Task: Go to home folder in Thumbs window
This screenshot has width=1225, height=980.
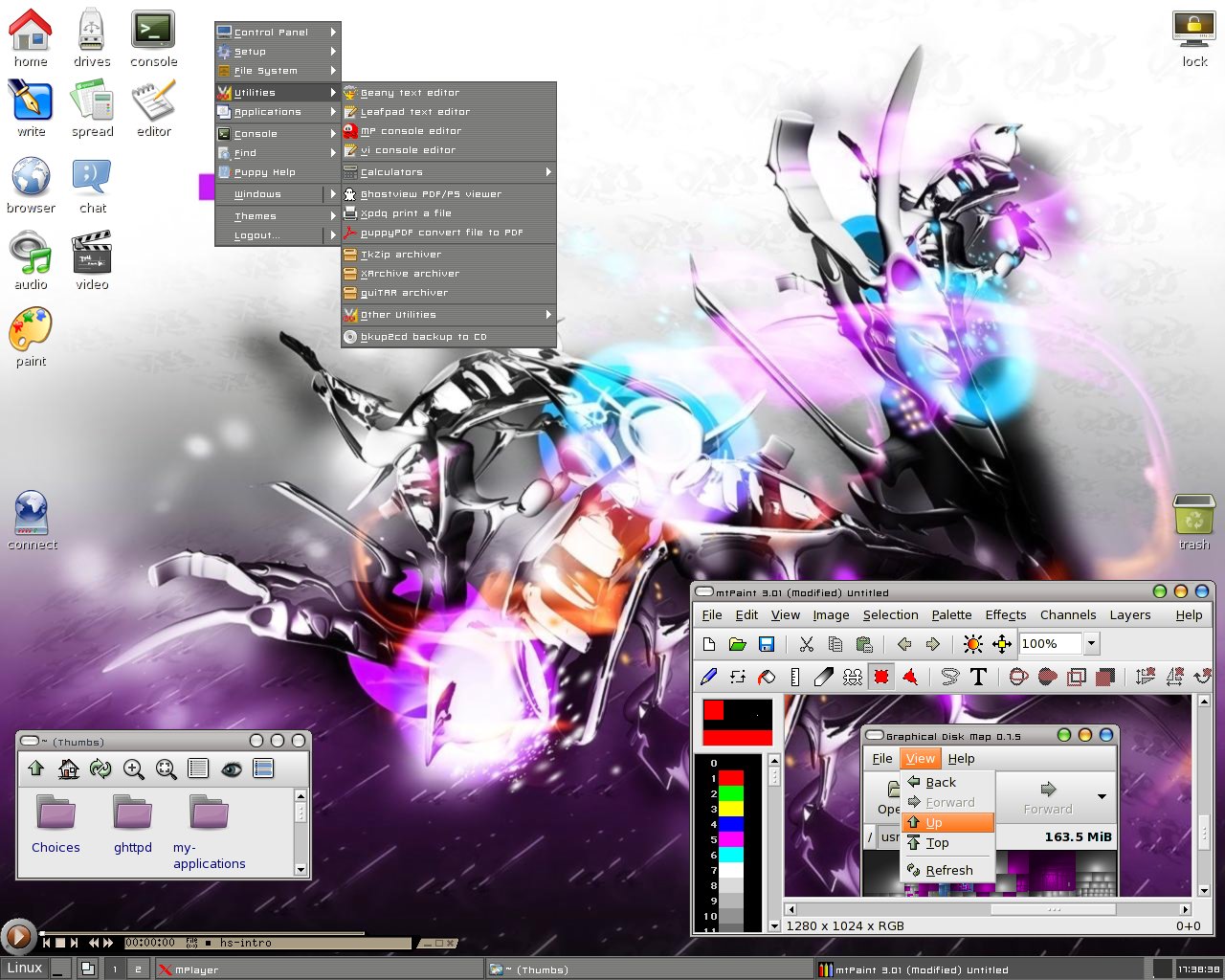Action: tap(68, 768)
